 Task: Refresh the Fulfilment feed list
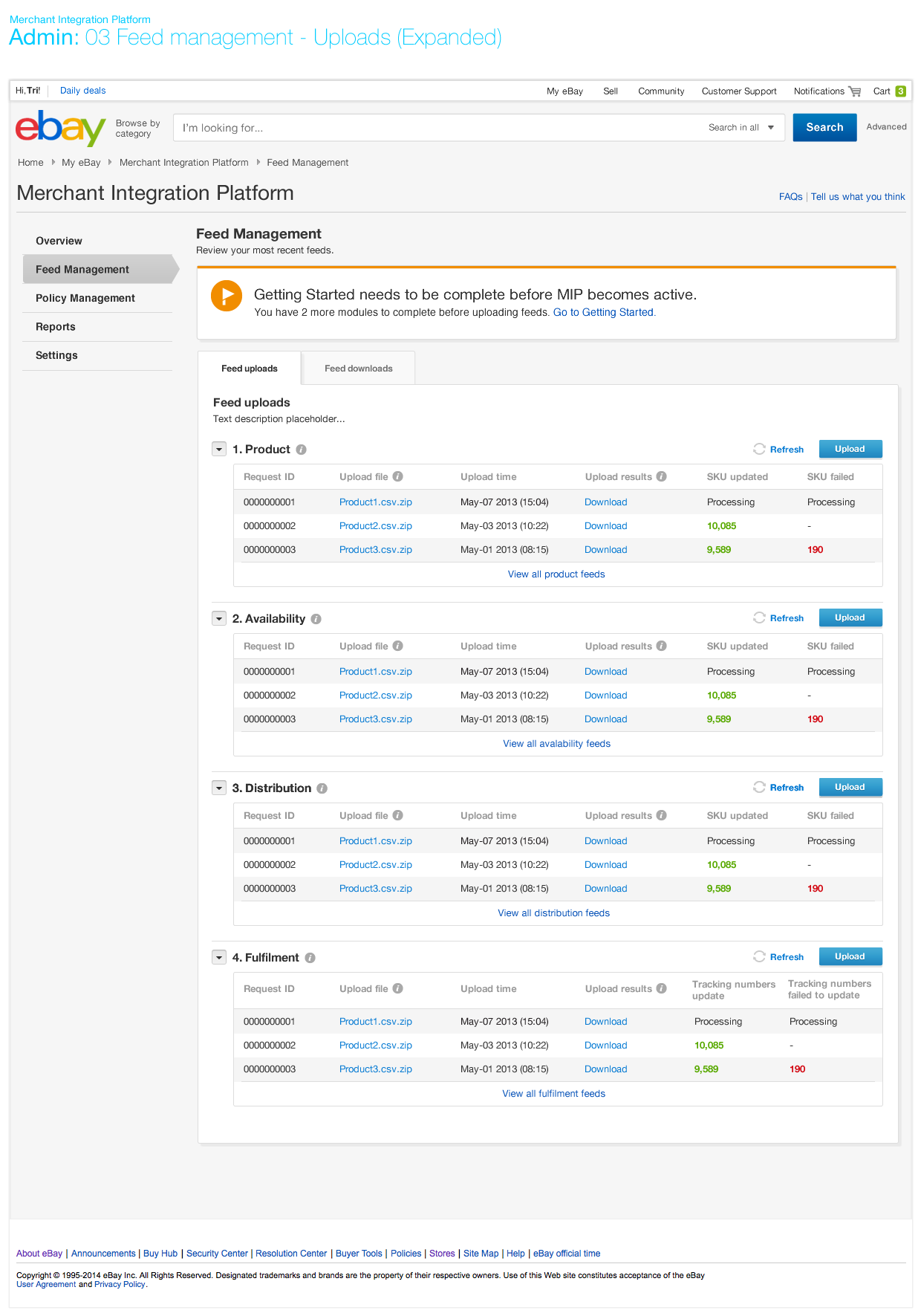[x=778, y=957]
